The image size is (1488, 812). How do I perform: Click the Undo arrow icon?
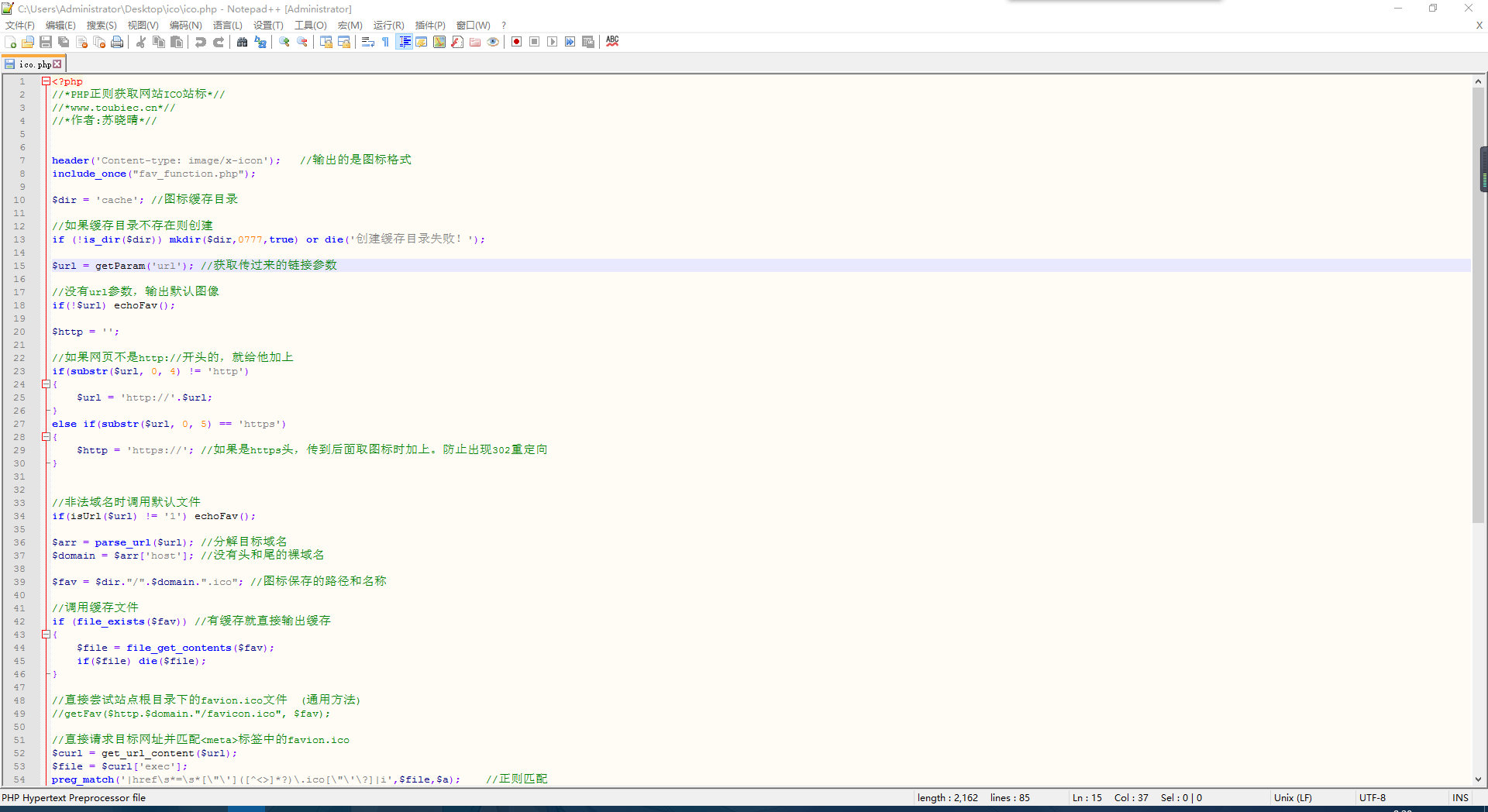[200, 42]
